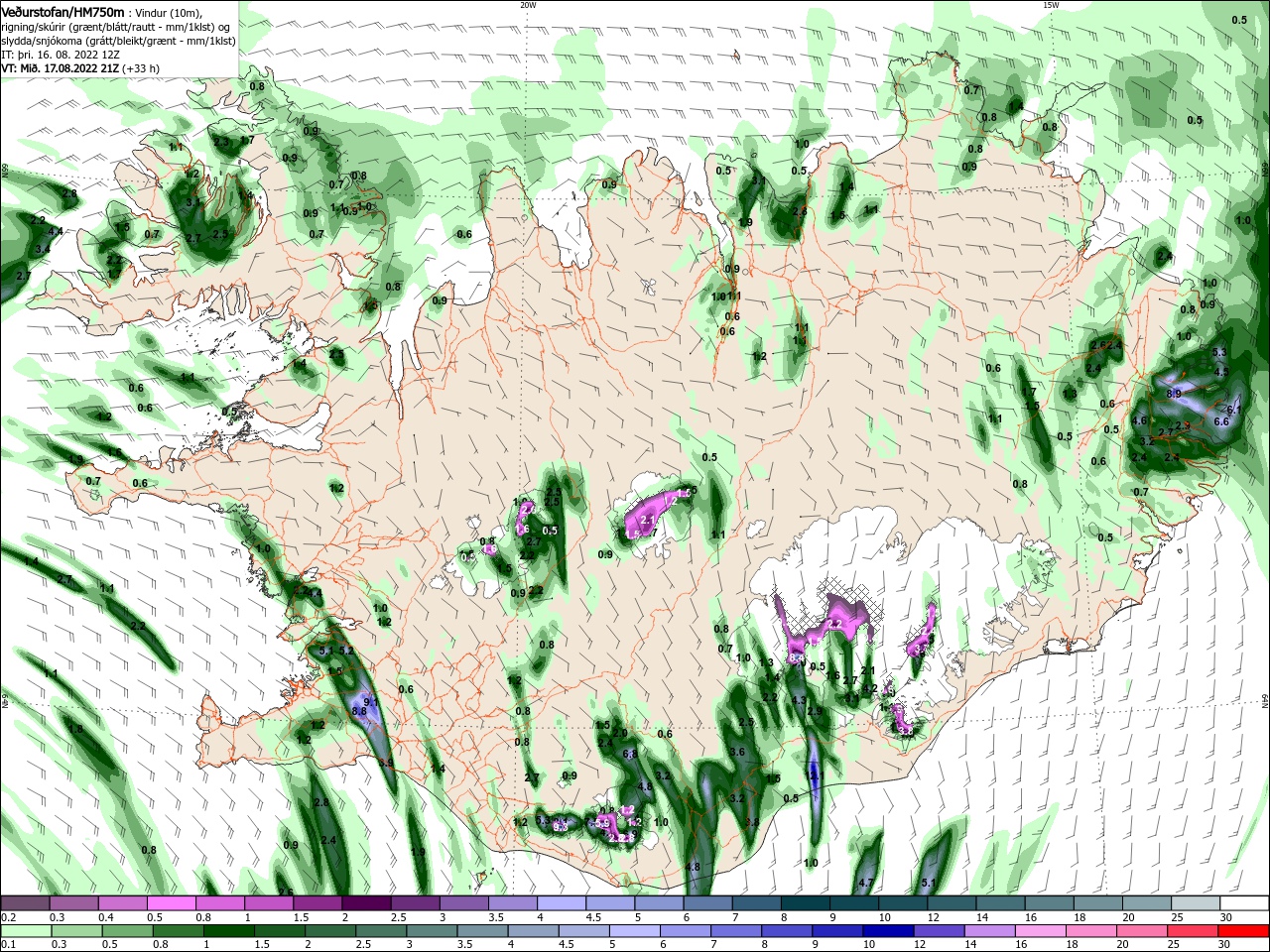Click the 2.1 value in the central purple area
Screen dimensions: 1270x952
(648, 520)
